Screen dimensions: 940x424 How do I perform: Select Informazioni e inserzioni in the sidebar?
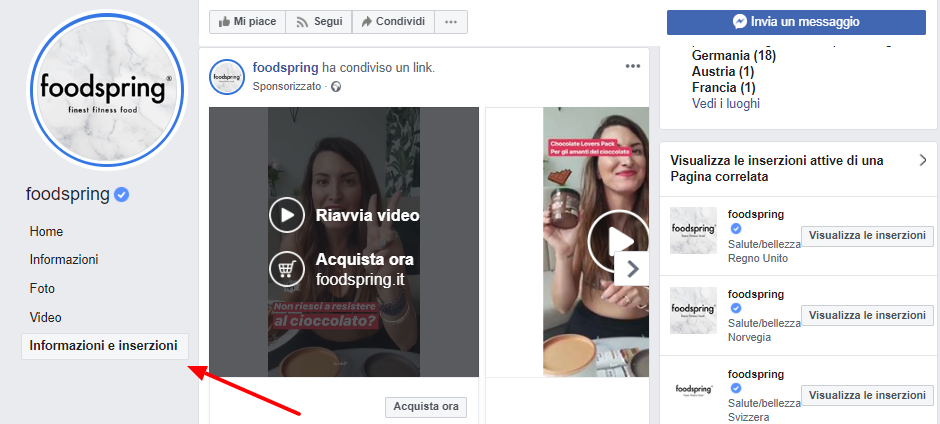pos(105,346)
